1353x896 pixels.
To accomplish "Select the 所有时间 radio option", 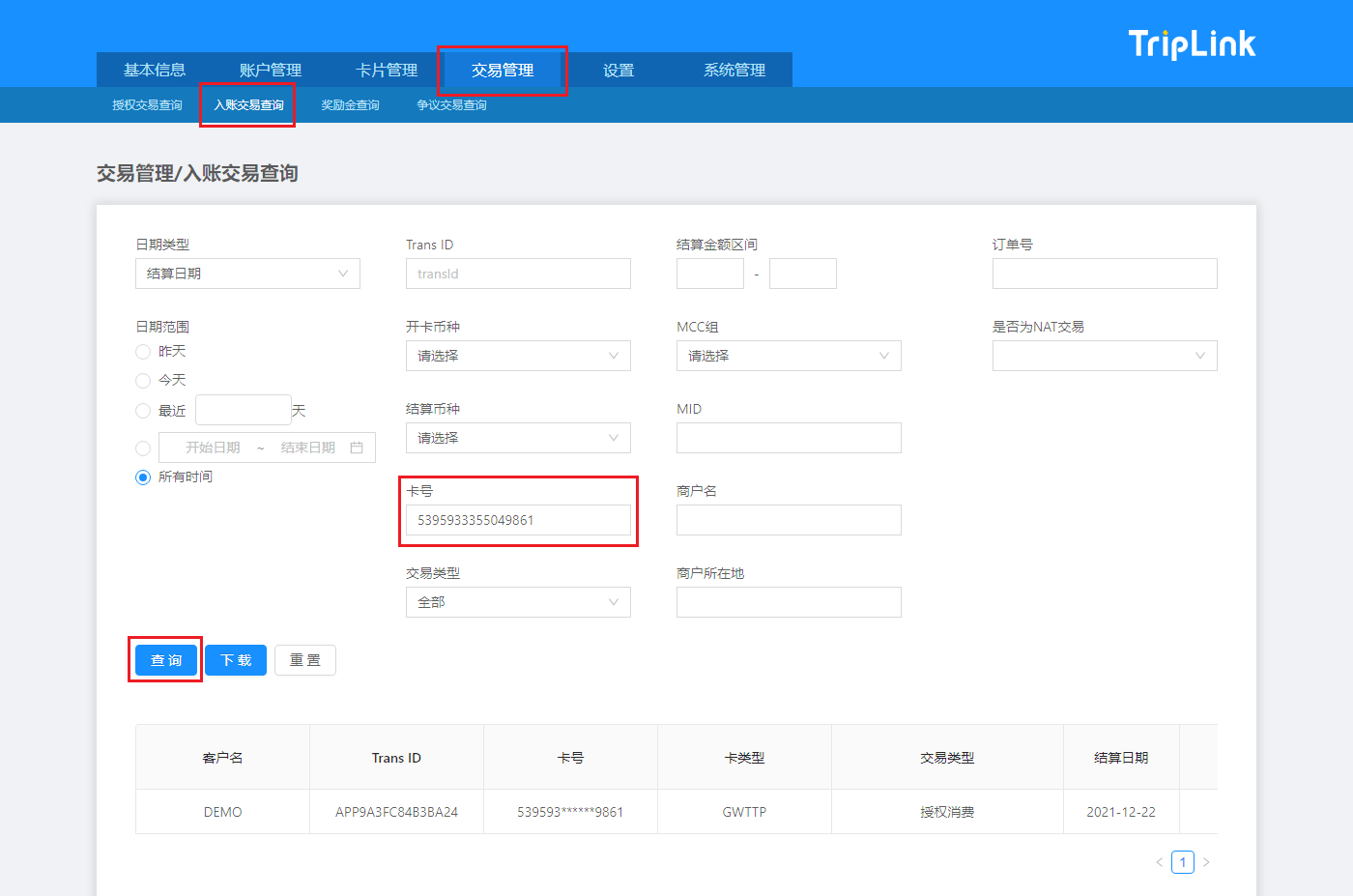I will click(x=143, y=477).
